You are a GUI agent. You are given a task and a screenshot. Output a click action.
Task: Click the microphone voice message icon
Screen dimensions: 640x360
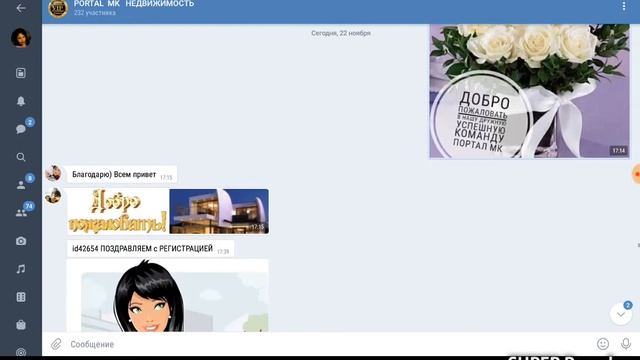(x=626, y=344)
